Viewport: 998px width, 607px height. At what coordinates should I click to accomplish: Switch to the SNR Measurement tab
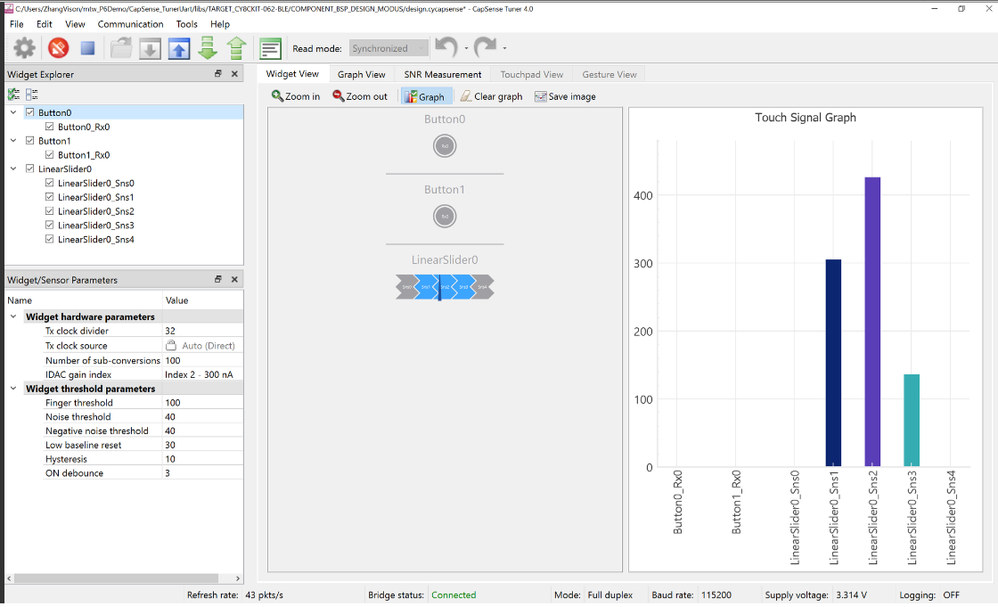442,74
